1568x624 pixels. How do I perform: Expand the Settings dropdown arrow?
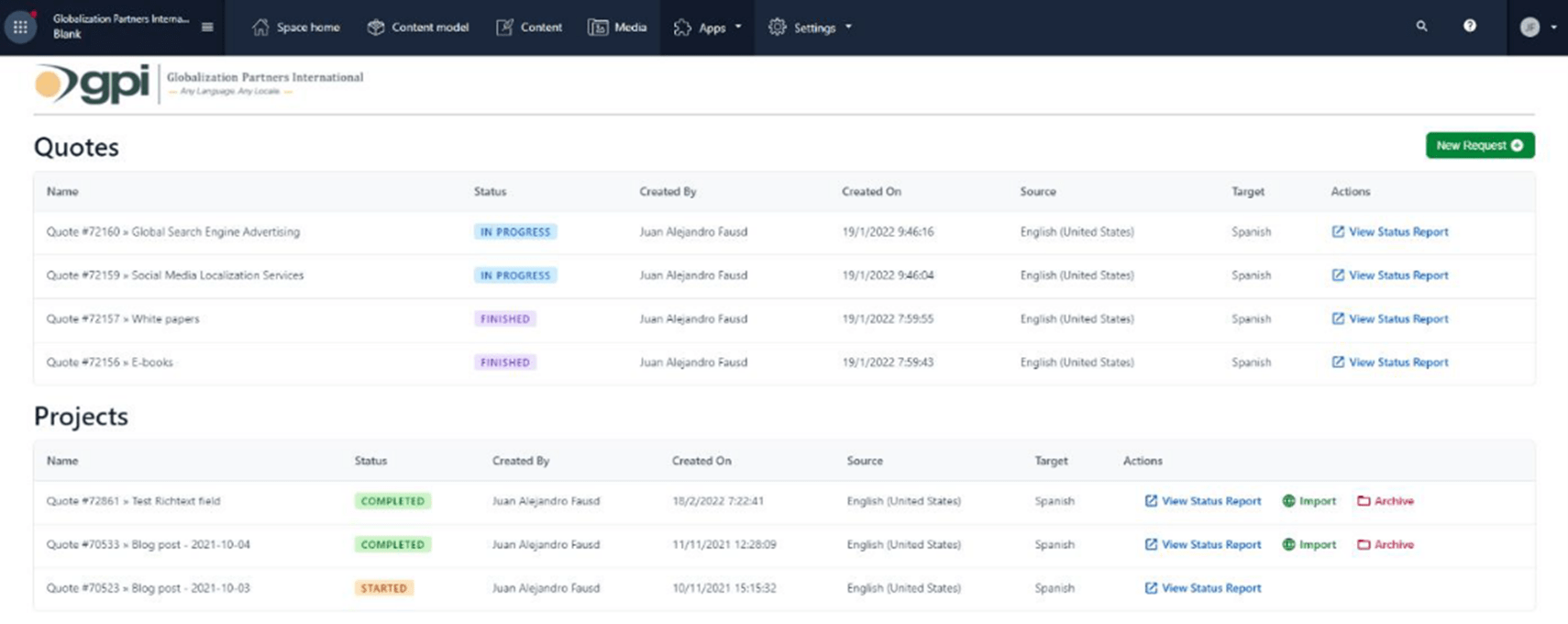[x=848, y=27]
